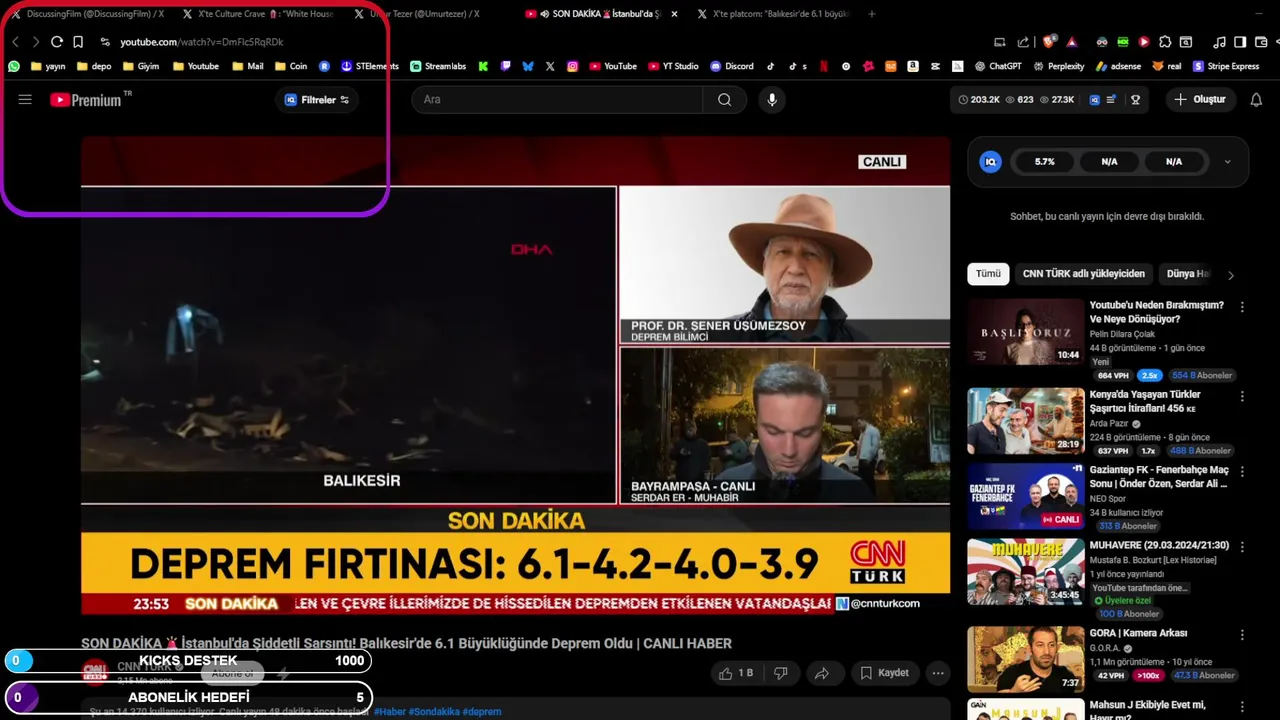Expand the vidIQ score panel chevron
This screenshot has height=720, width=1280.
(x=1228, y=162)
